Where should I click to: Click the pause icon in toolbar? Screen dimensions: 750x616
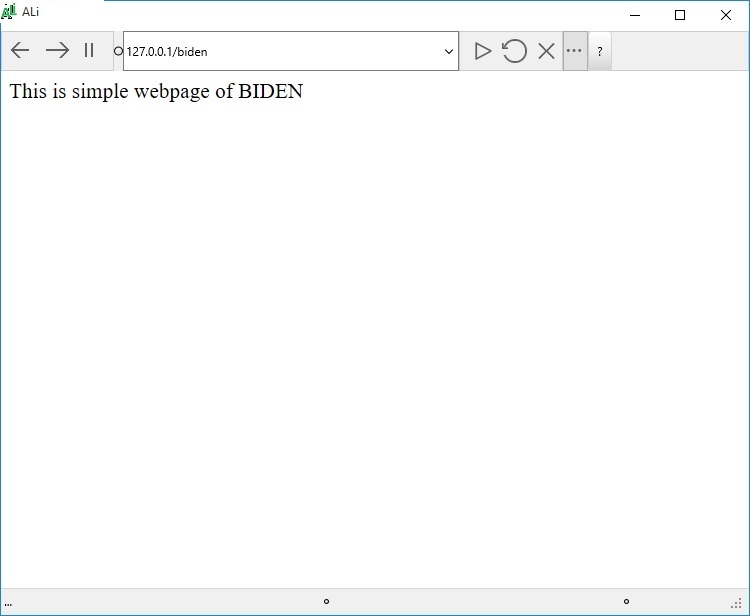point(89,50)
